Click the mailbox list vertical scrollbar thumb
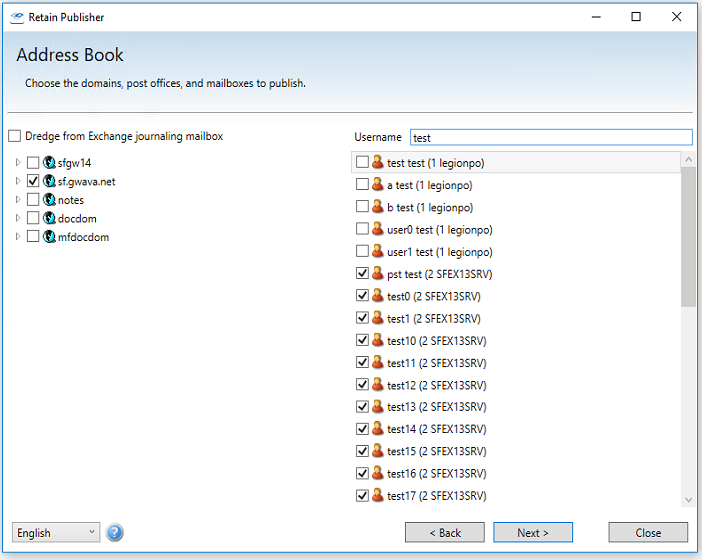The height and width of the screenshot is (560, 702). click(x=688, y=237)
